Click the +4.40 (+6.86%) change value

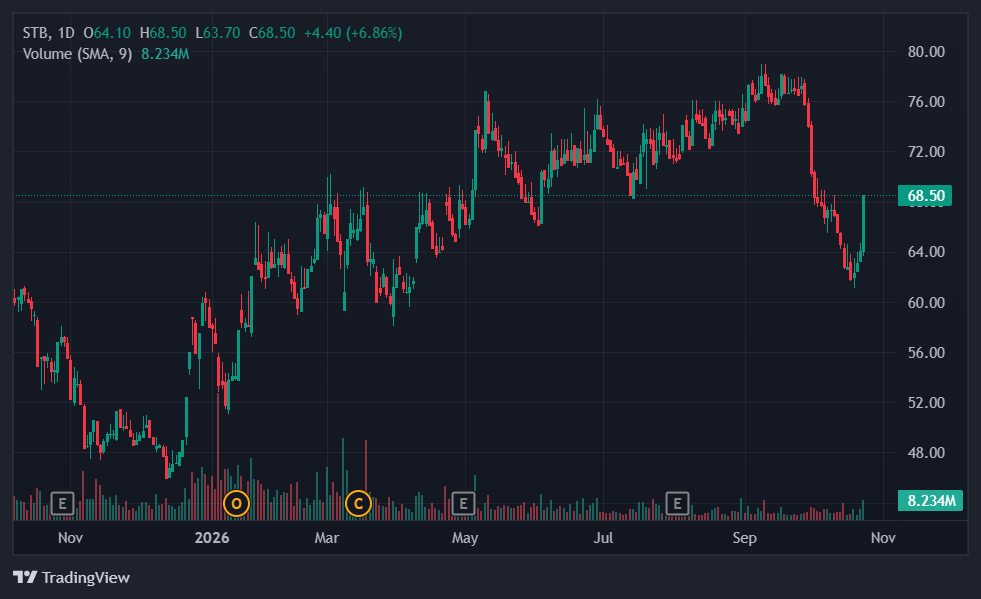[x=353, y=33]
